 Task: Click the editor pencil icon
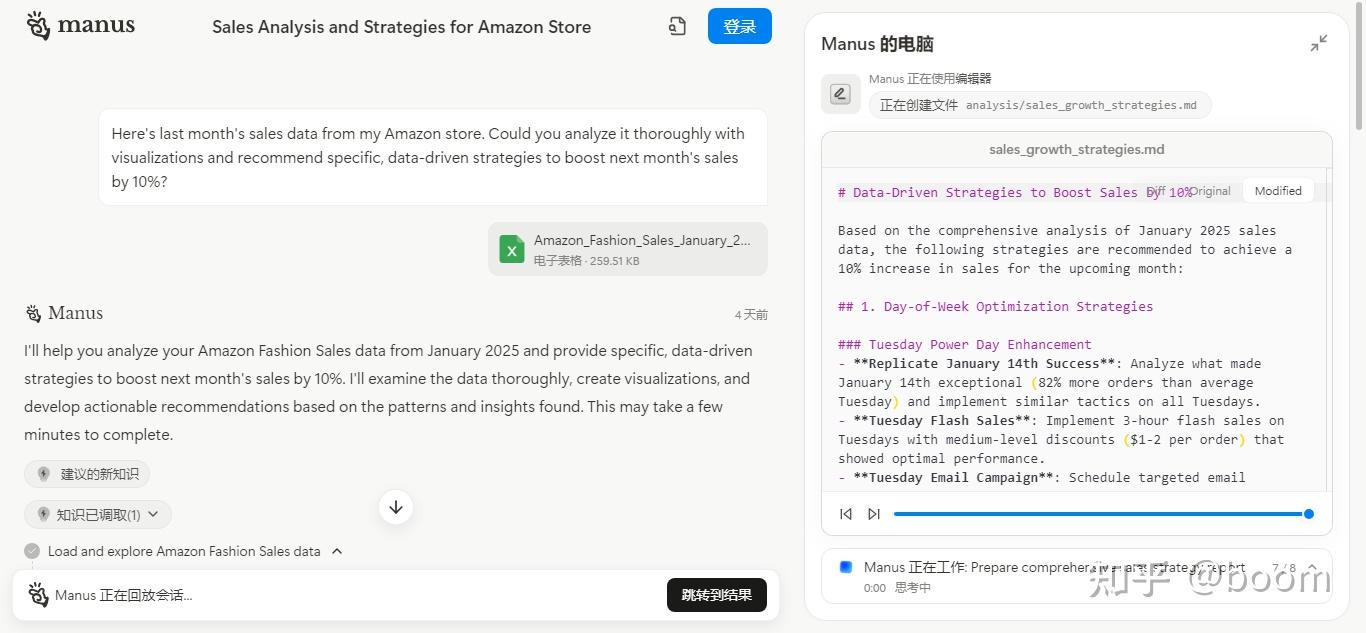point(840,94)
